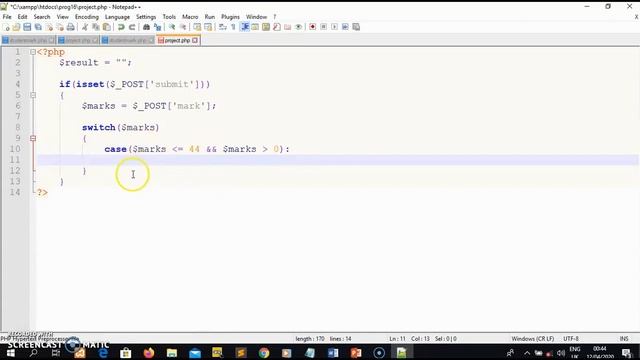Open File Explorer from the taskbar
640x360 pixels.
tap(172, 353)
